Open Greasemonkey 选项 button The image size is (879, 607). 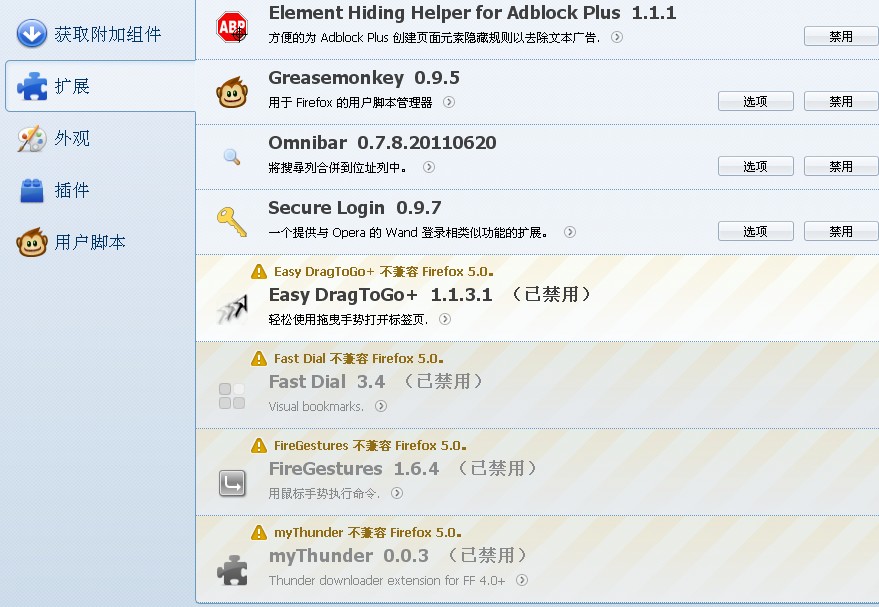point(755,101)
